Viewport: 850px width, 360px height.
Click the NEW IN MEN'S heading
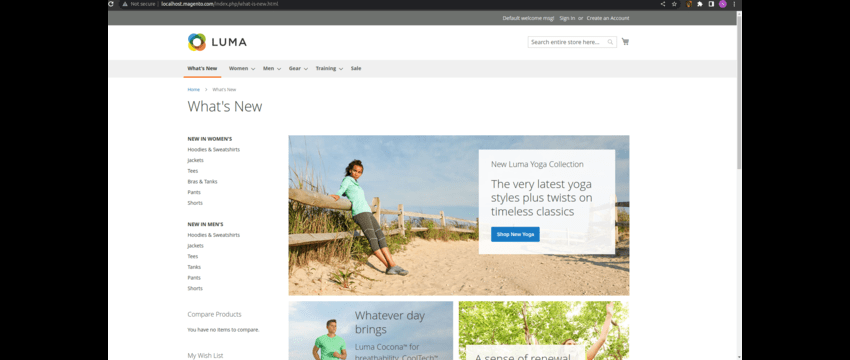pyautogui.click(x=205, y=224)
